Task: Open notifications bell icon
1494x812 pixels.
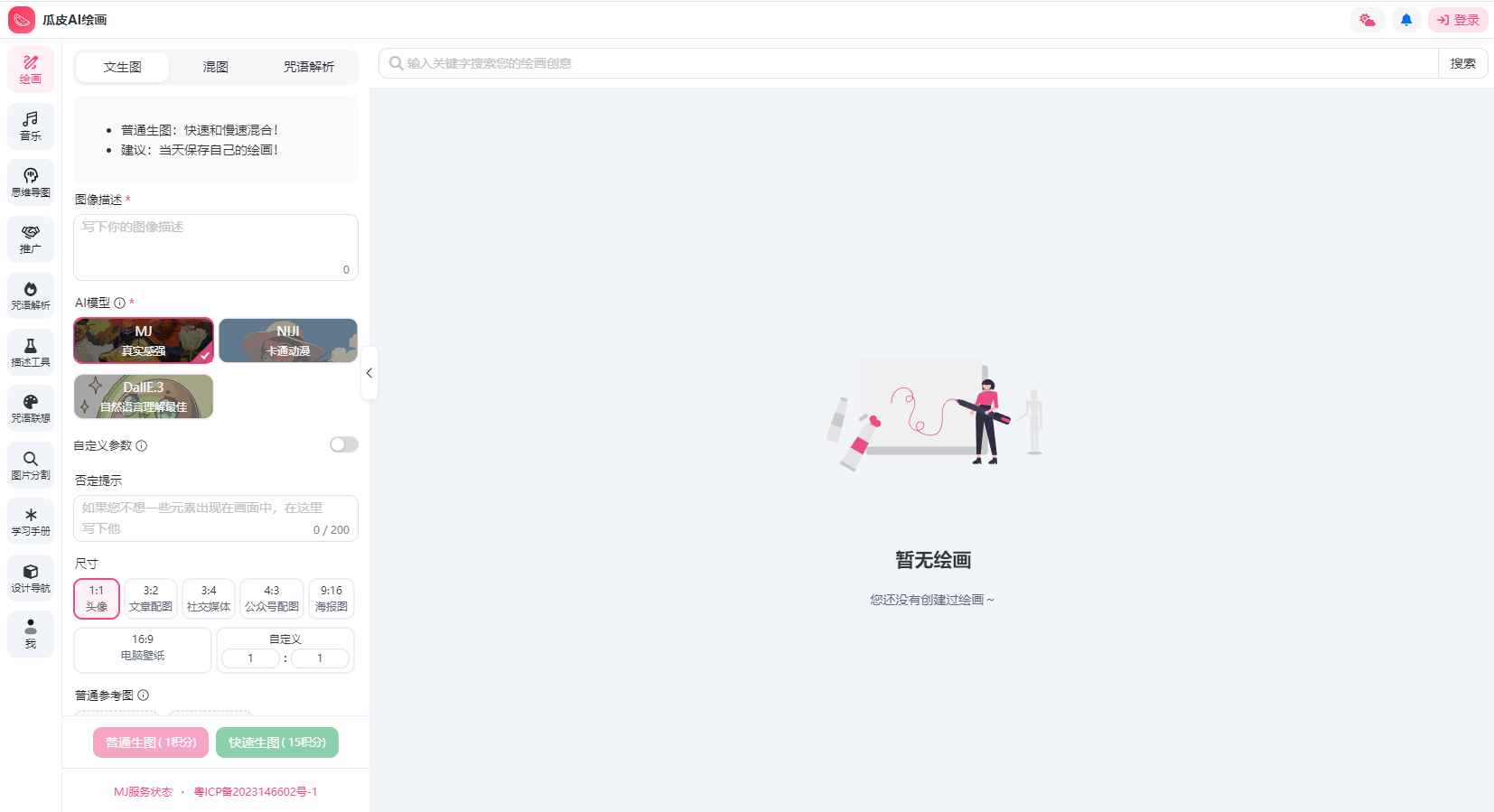Action: point(1406,20)
